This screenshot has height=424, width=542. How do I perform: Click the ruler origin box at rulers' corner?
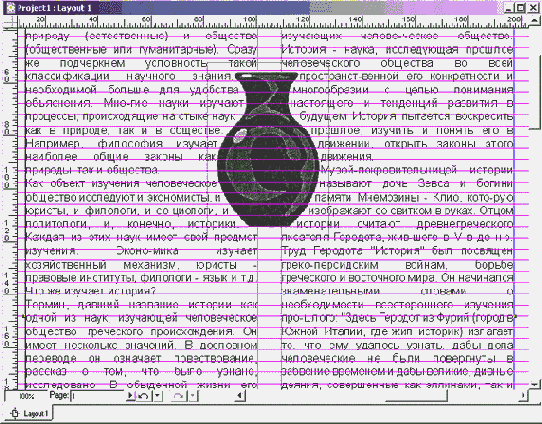tap(10, 22)
